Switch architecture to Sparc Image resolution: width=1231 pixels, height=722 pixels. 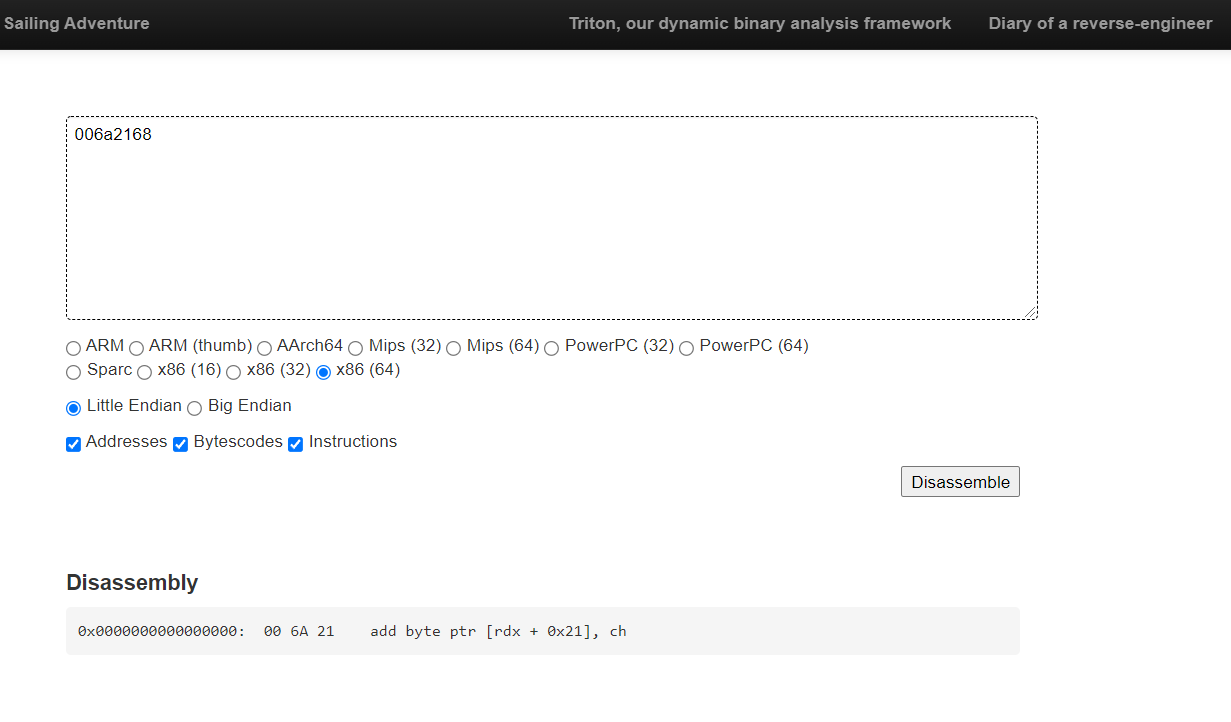[x=73, y=372]
